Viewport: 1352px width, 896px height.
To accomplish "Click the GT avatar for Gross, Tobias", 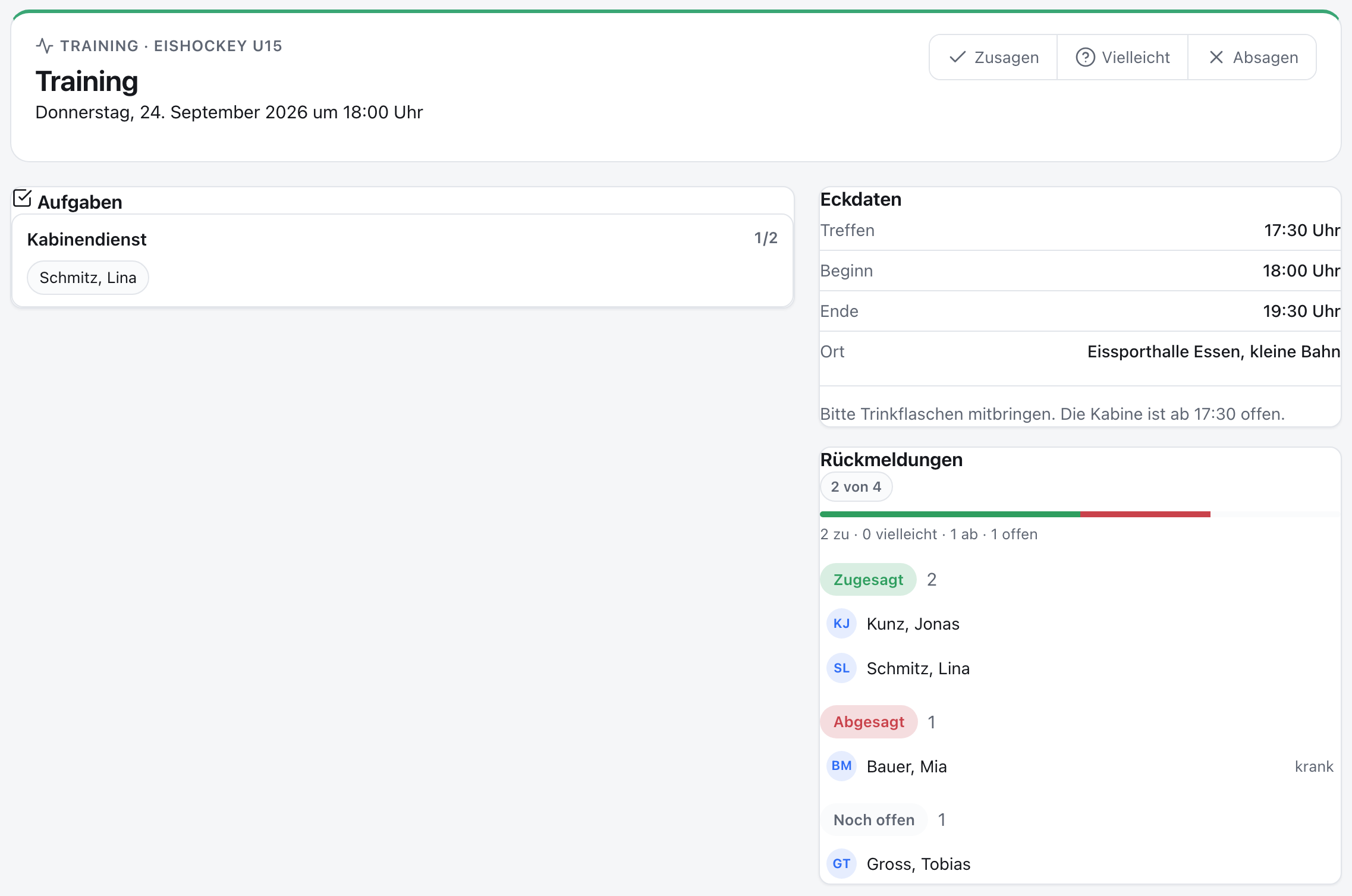I will (x=841, y=863).
